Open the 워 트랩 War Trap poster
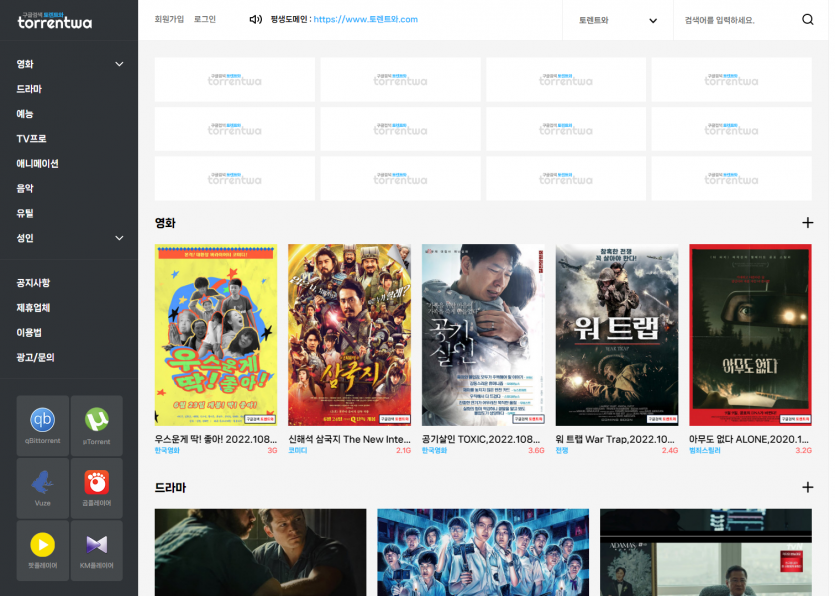Image resolution: width=835 pixels, height=596 pixels. point(617,334)
